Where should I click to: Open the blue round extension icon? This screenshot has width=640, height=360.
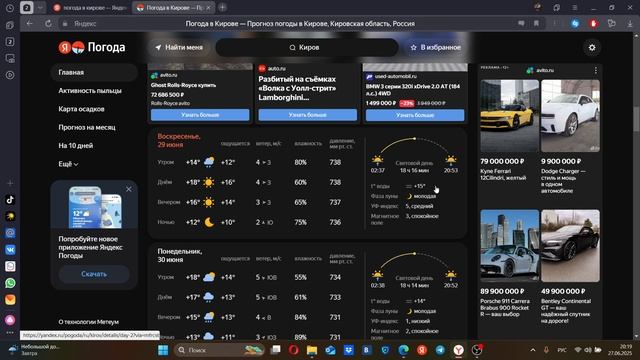pos(575,24)
